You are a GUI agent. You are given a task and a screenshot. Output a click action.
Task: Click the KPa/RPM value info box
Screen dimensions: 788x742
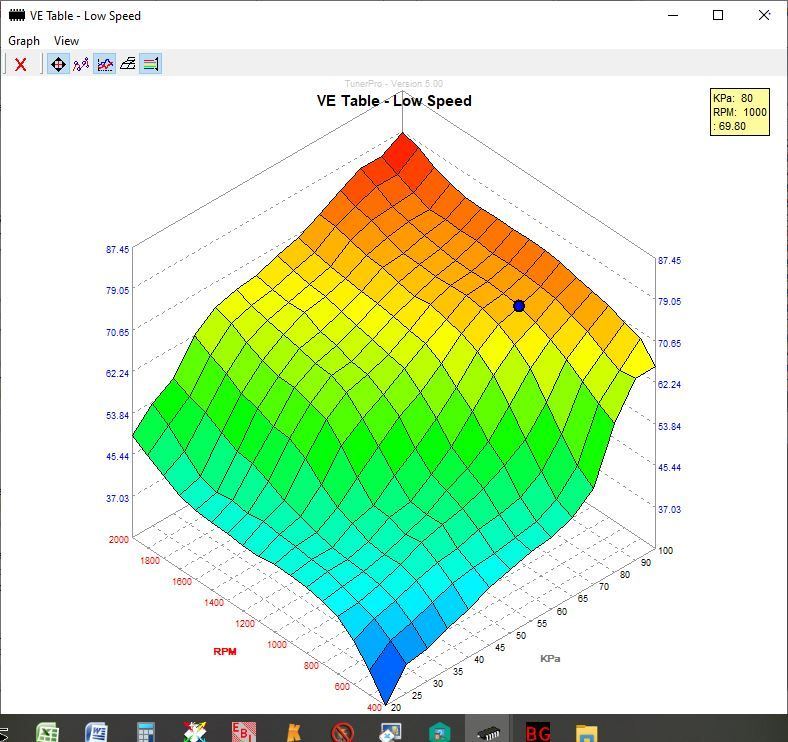click(x=739, y=112)
